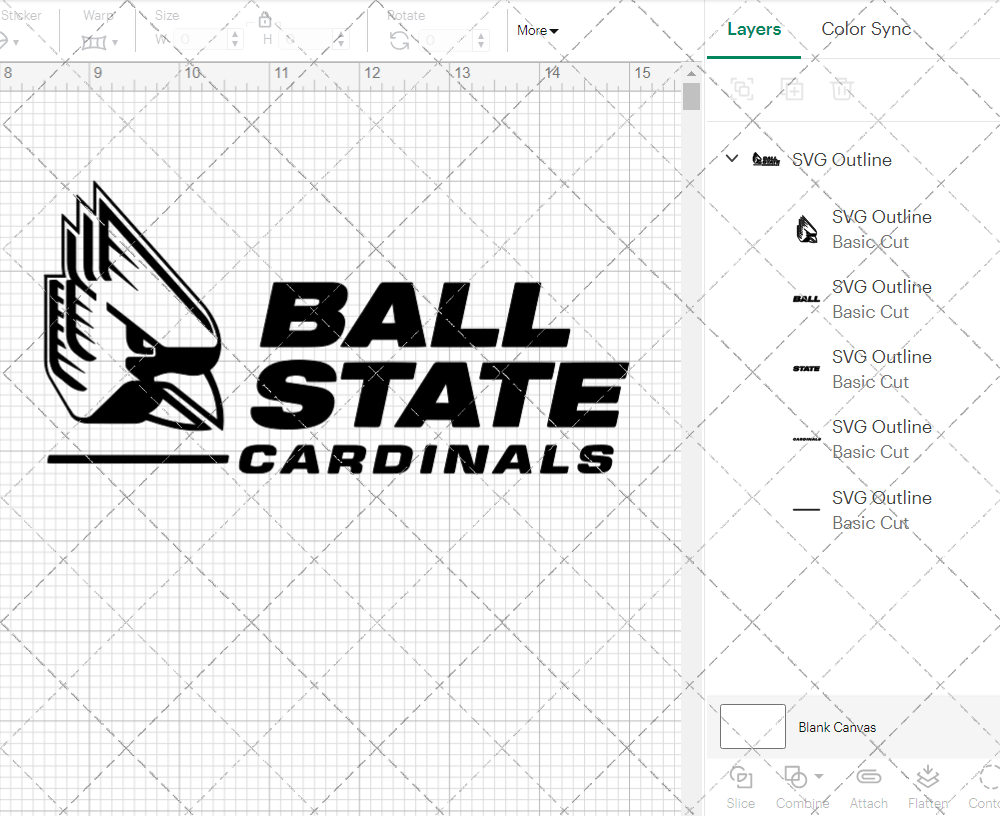The width and height of the screenshot is (1000, 816).
Task: Select the Layers tab
Action: (x=754, y=29)
